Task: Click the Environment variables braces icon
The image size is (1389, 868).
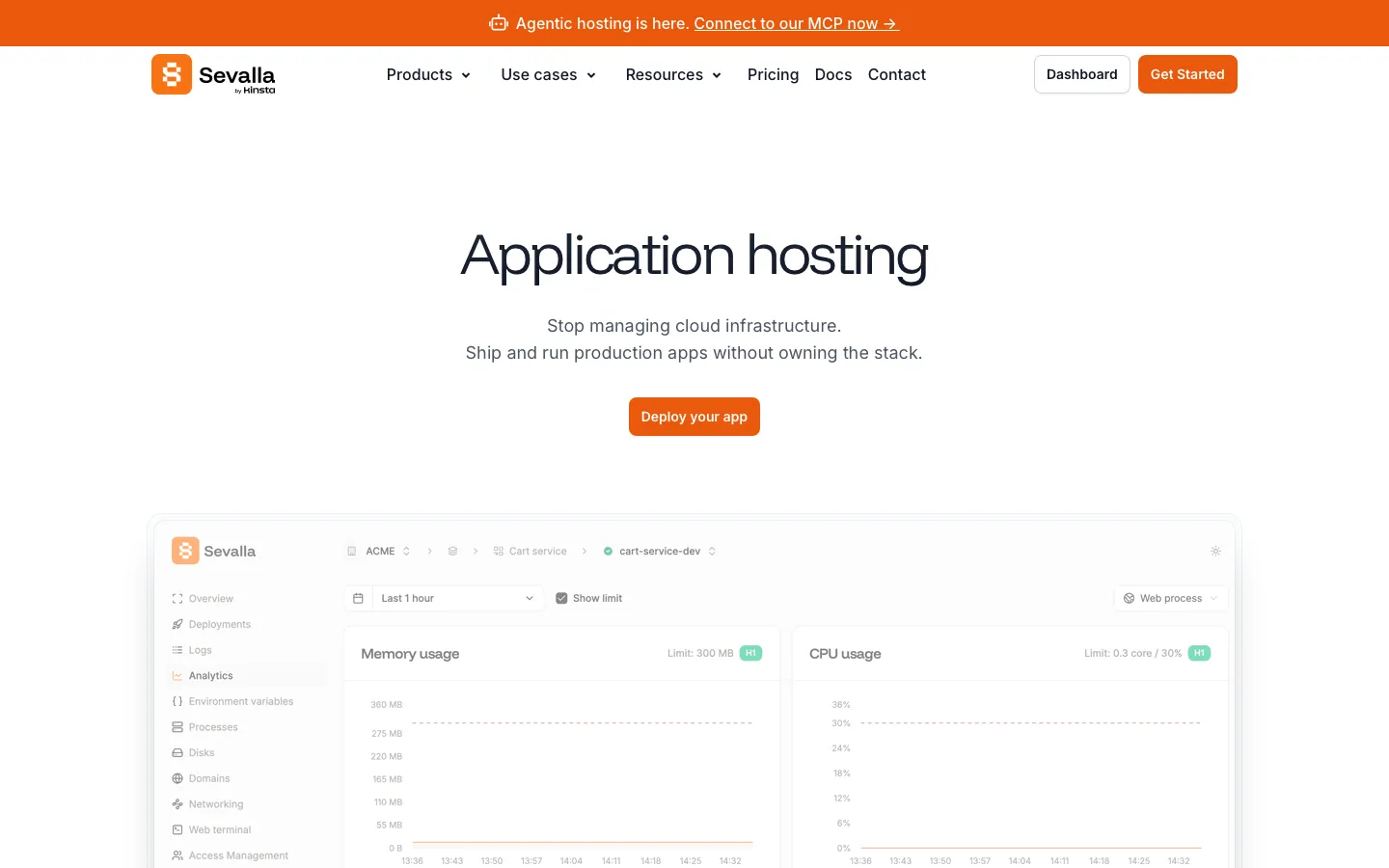Action: [x=177, y=701]
